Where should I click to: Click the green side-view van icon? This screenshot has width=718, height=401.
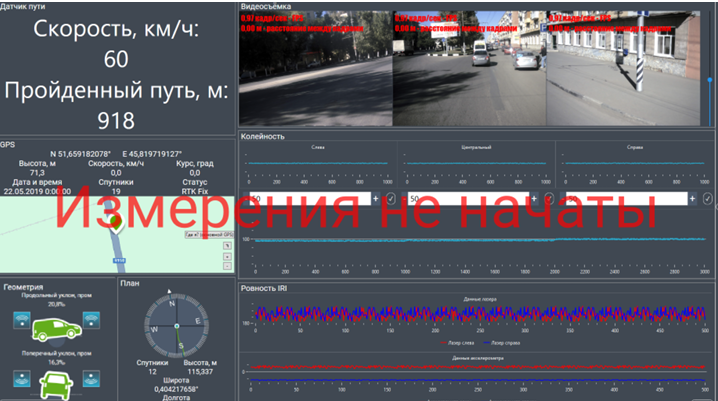[56, 330]
